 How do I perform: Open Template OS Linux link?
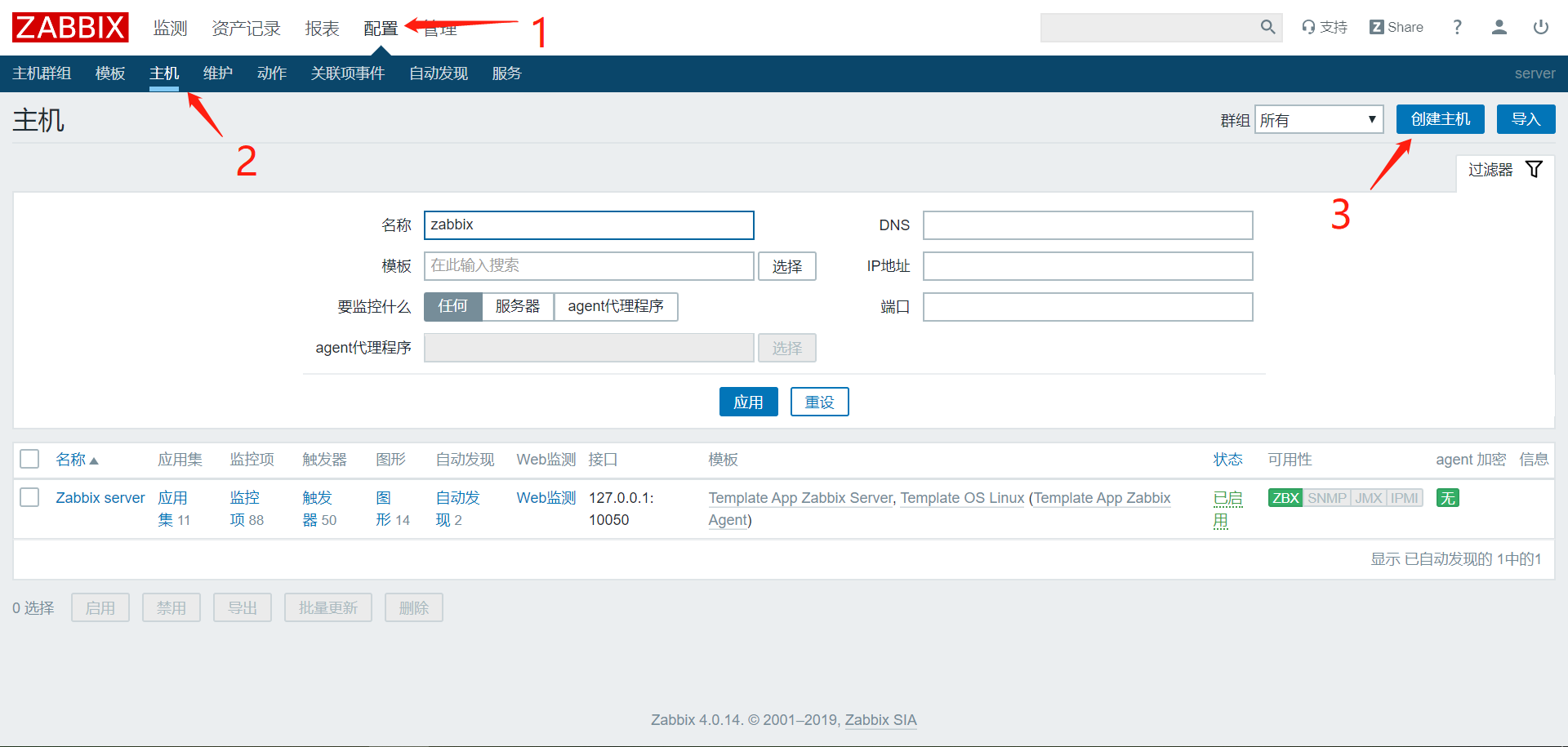pyautogui.click(x=962, y=498)
